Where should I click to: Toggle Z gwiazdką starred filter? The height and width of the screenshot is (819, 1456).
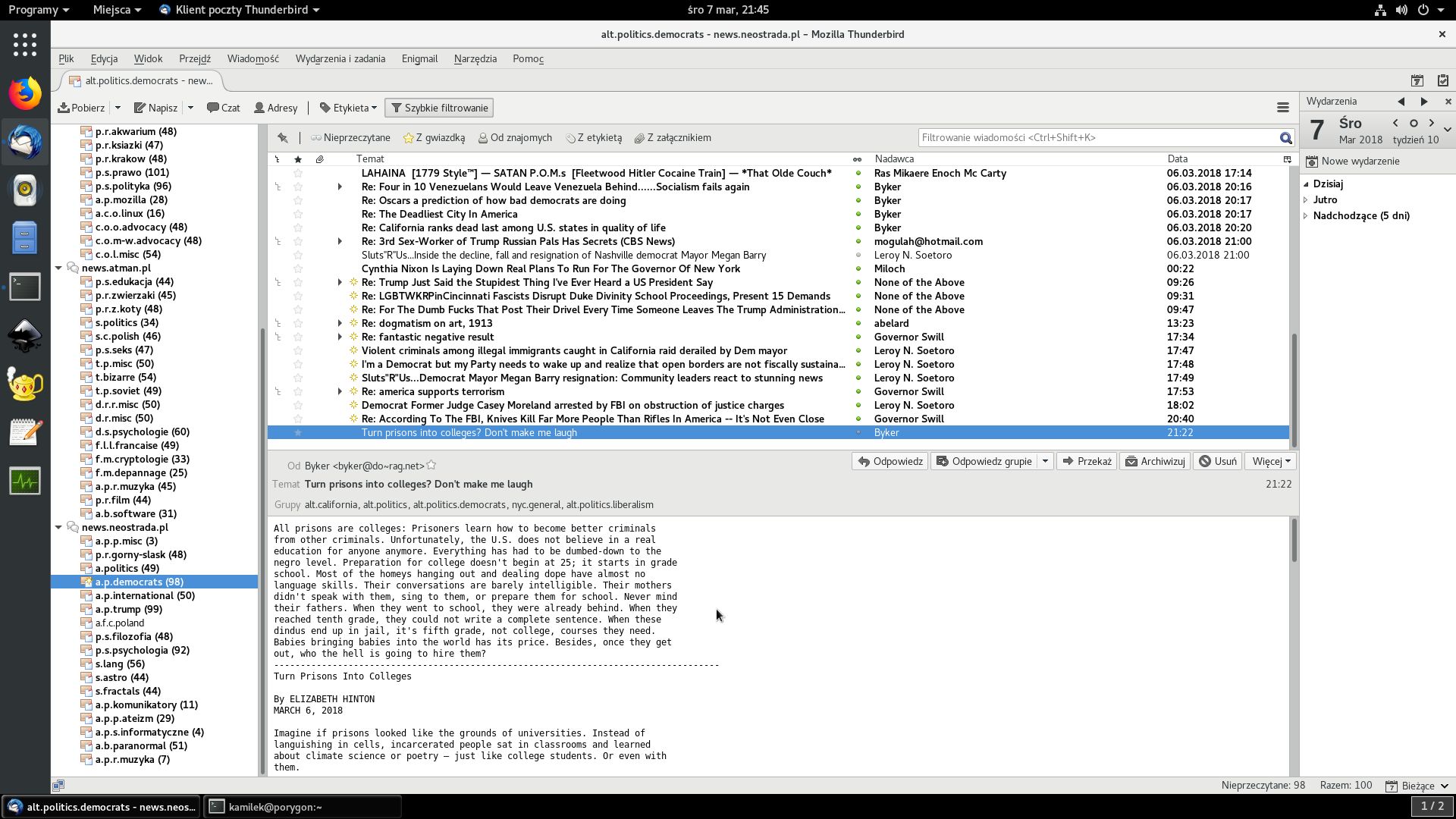tap(434, 138)
